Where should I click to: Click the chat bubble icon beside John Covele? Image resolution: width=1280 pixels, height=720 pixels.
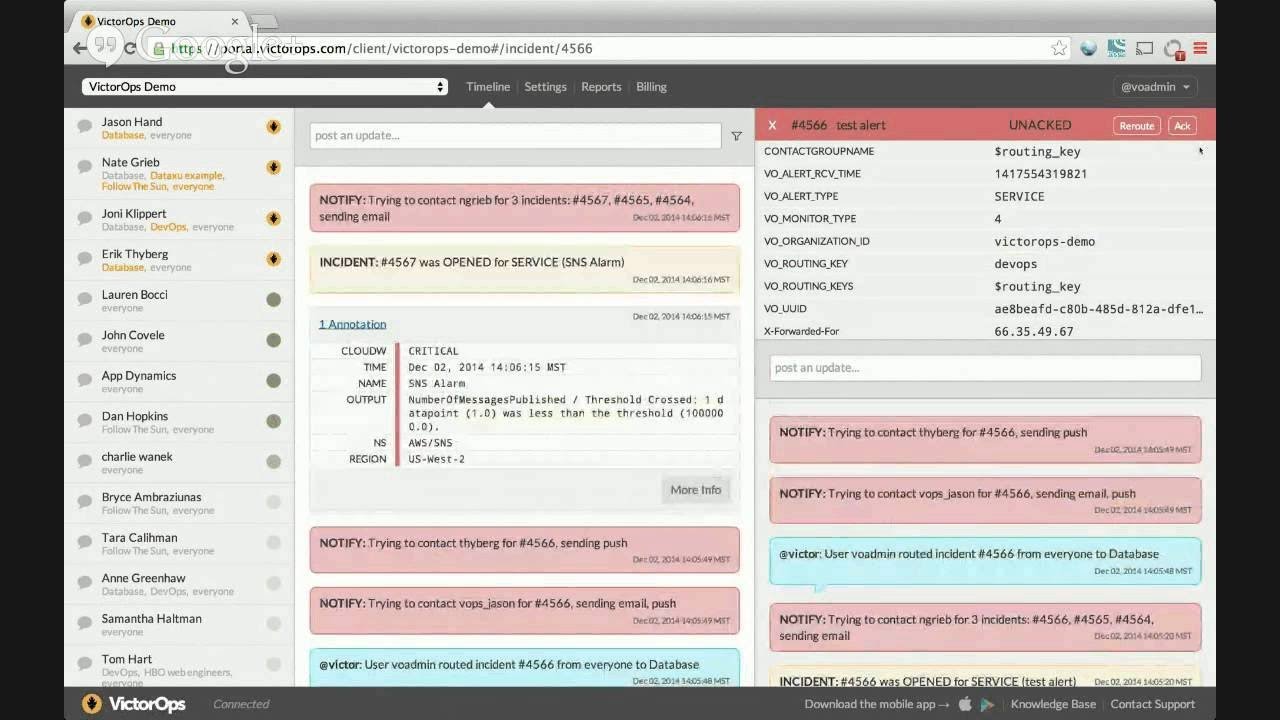click(x=85, y=340)
